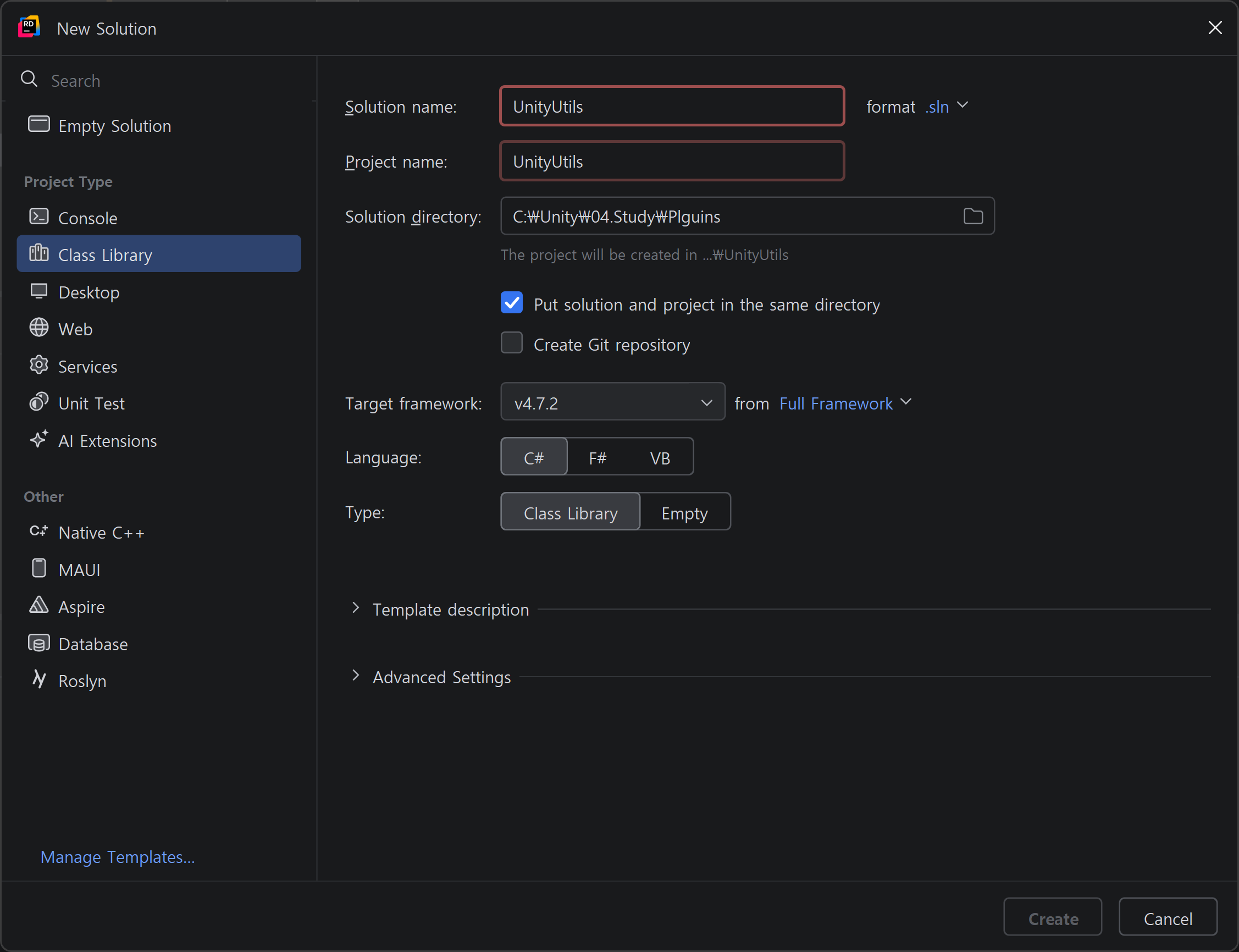Image resolution: width=1239 pixels, height=952 pixels.
Task: Select the Native C++ icon item
Action: (x=38, y=532)
